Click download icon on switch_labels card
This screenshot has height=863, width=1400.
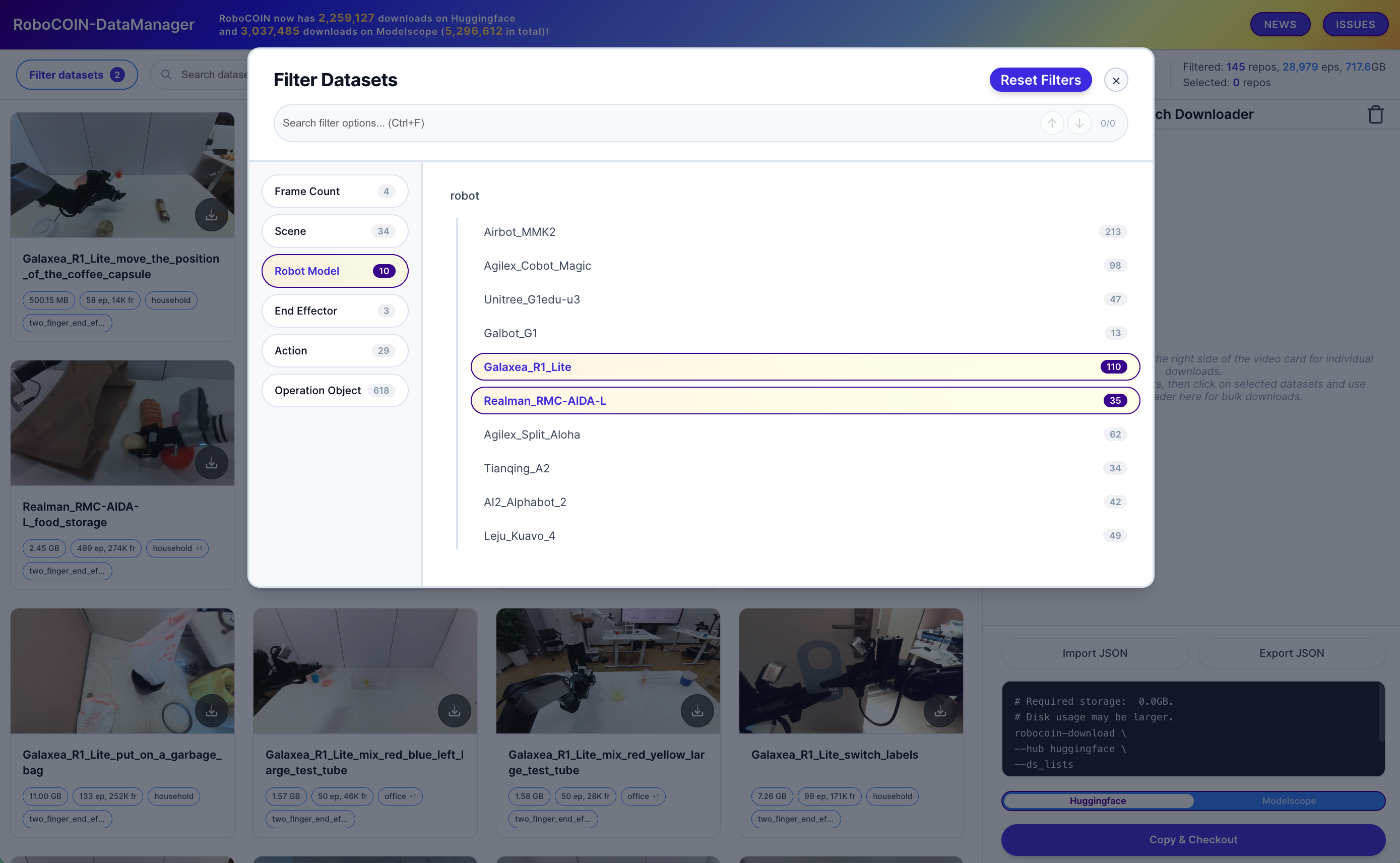point(940,711)
